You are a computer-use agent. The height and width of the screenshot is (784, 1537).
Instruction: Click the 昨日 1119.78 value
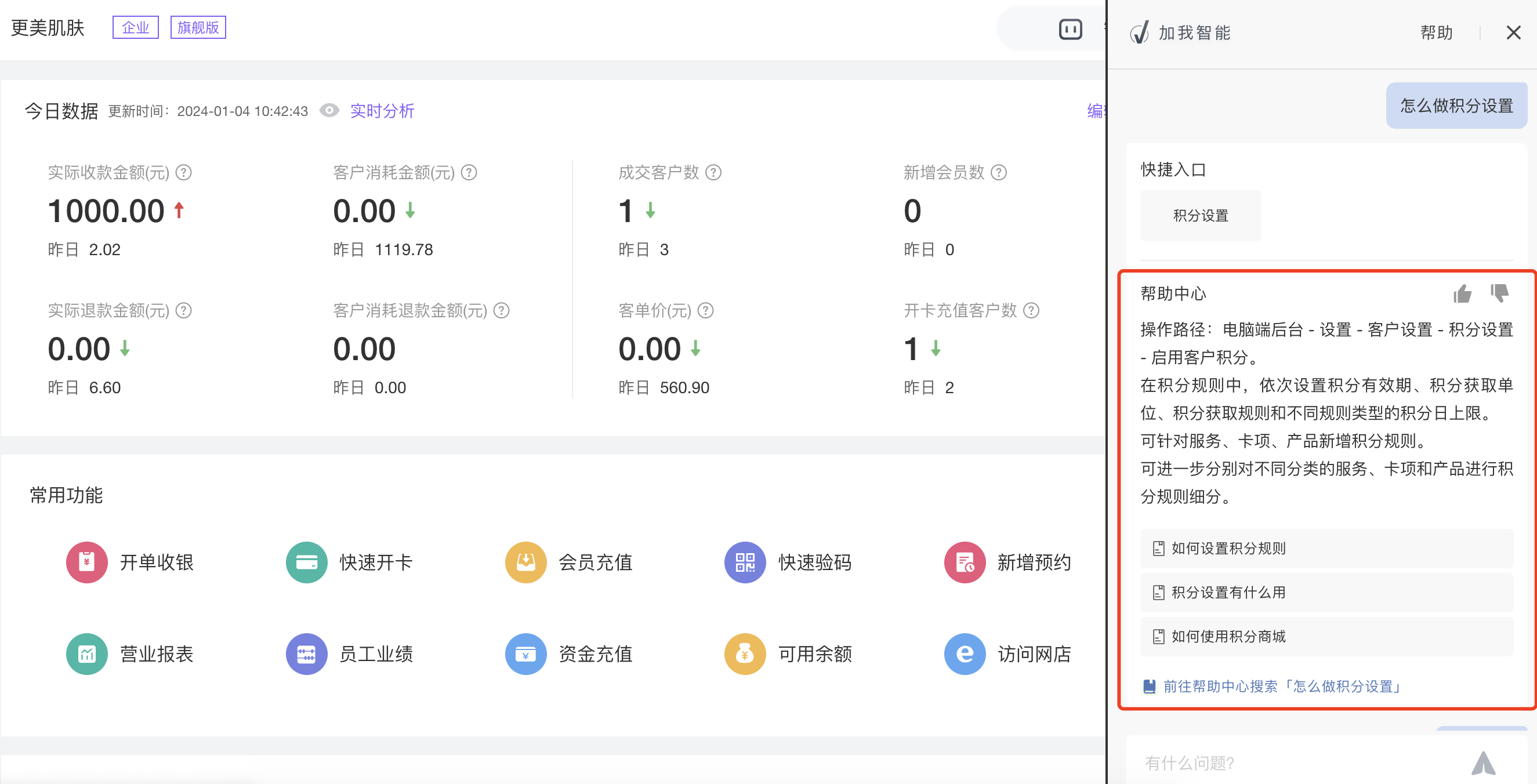[x=382, y=249]
